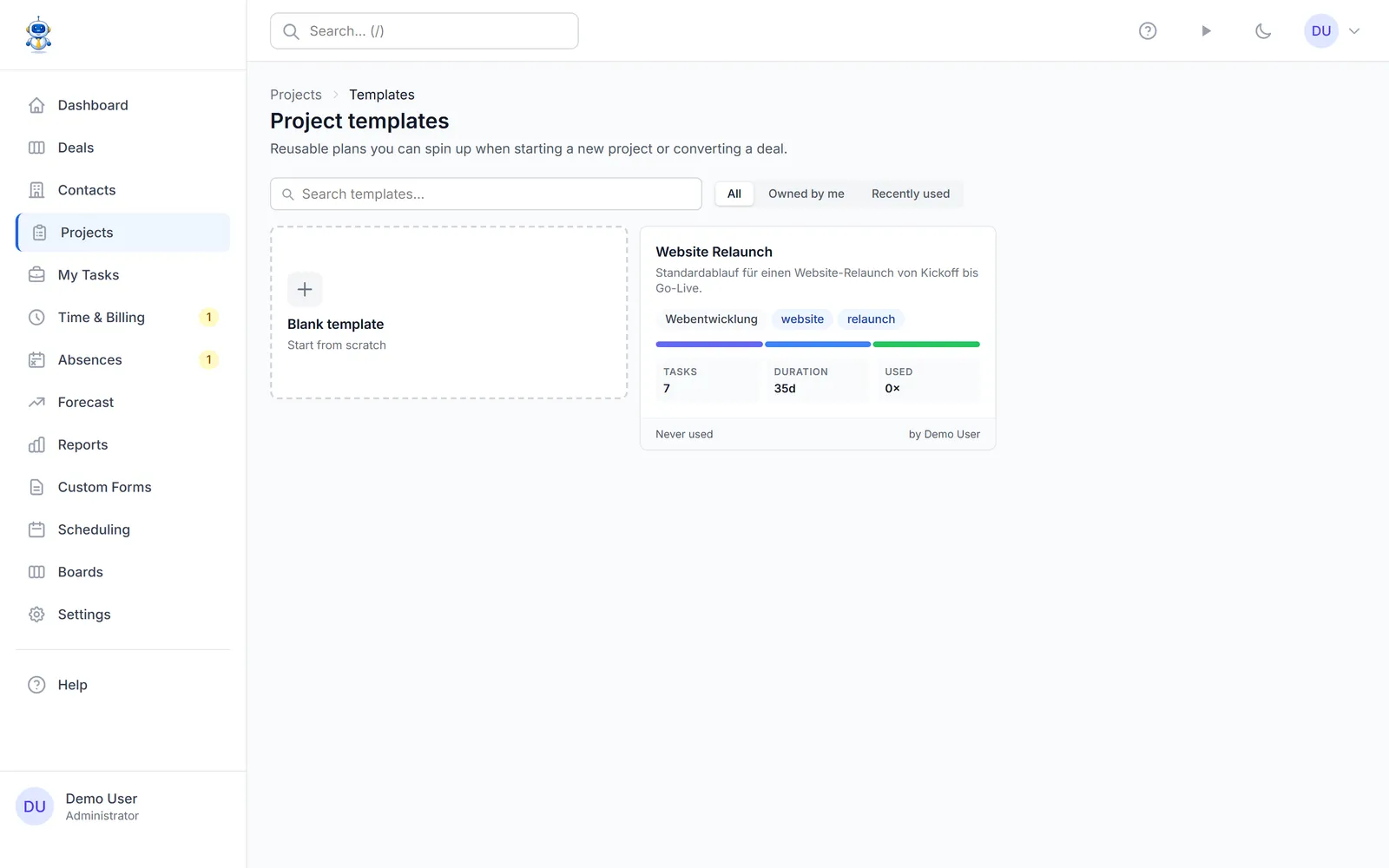Image resolution: width=1389 pixels, height=868 pixels.
Task: Open the Dashboard menu item
Action: click(123, 105)
